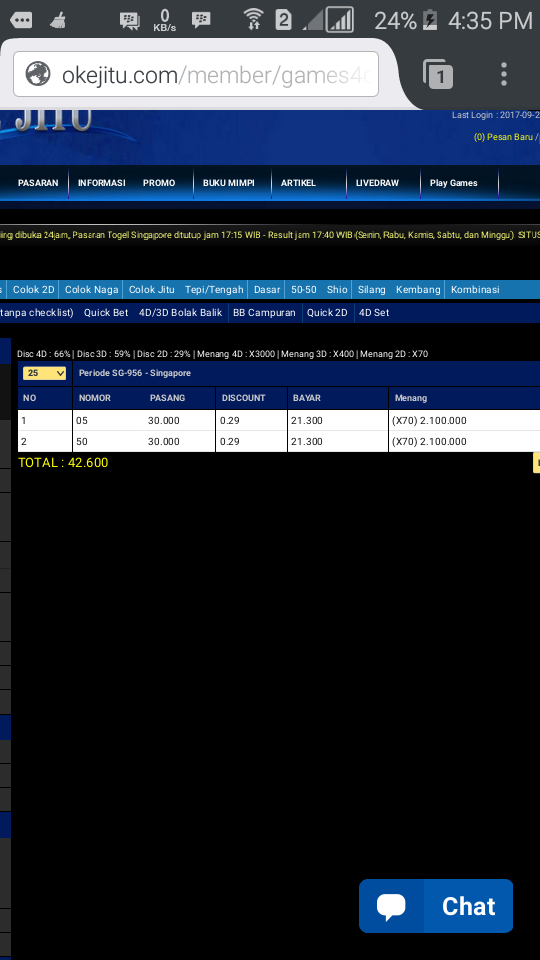
Task: Focus the okejitu.com address bar
Action: [x=196, y=74]
